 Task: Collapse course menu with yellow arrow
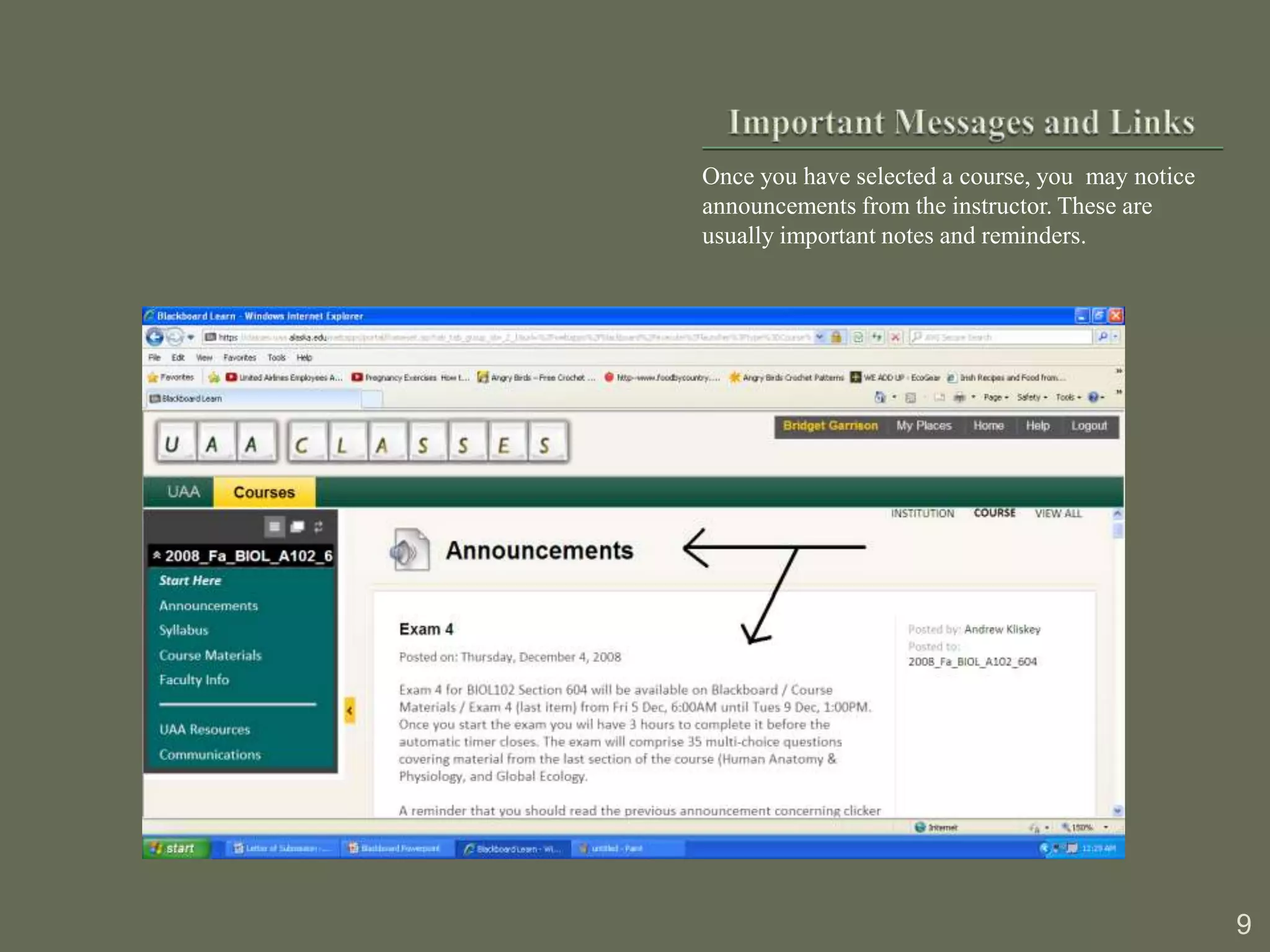pyautogui.click(x=350, y=710)
